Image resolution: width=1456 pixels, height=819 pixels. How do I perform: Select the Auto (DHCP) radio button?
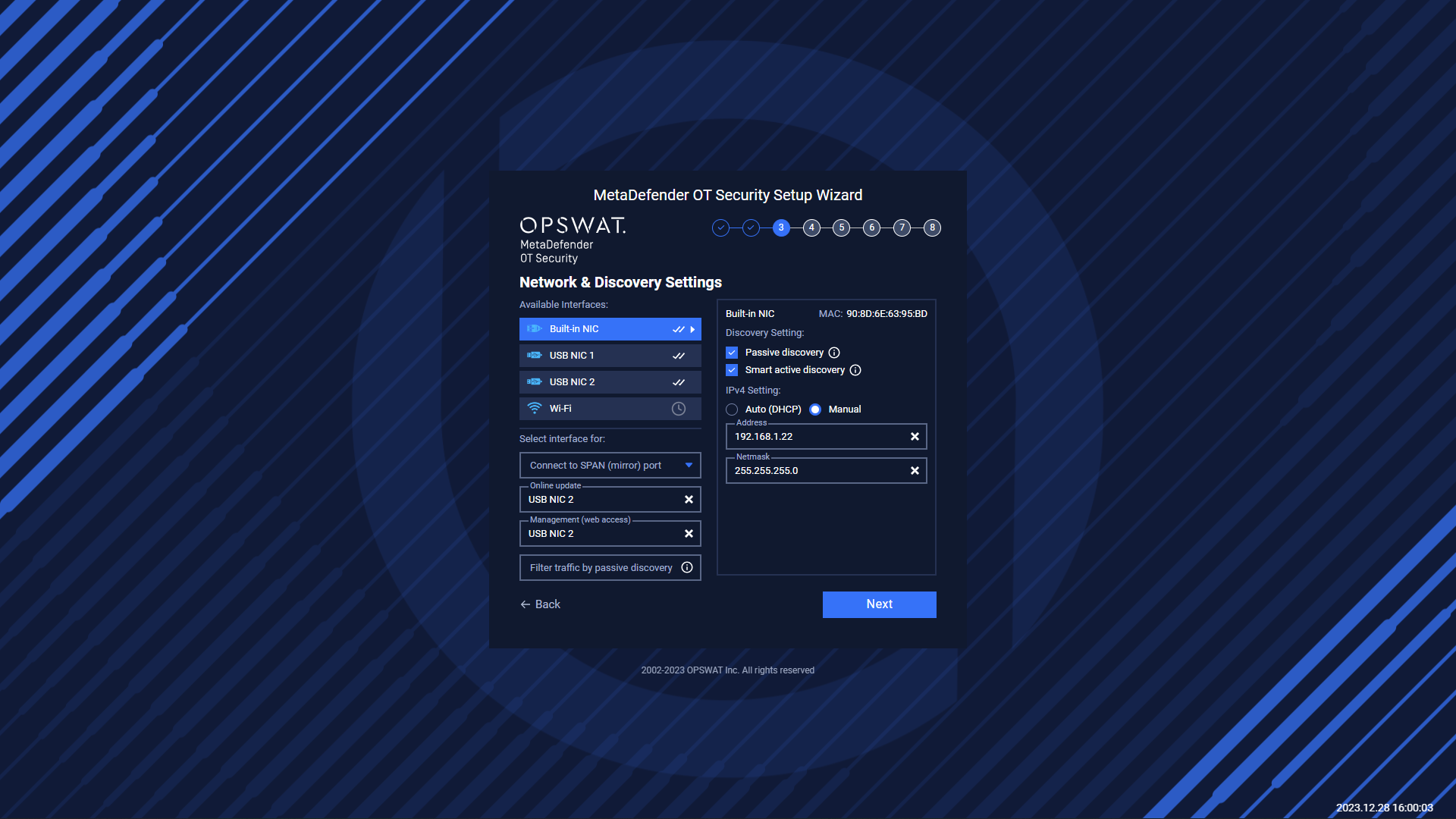pyautogui.click(x=732, y=409)
